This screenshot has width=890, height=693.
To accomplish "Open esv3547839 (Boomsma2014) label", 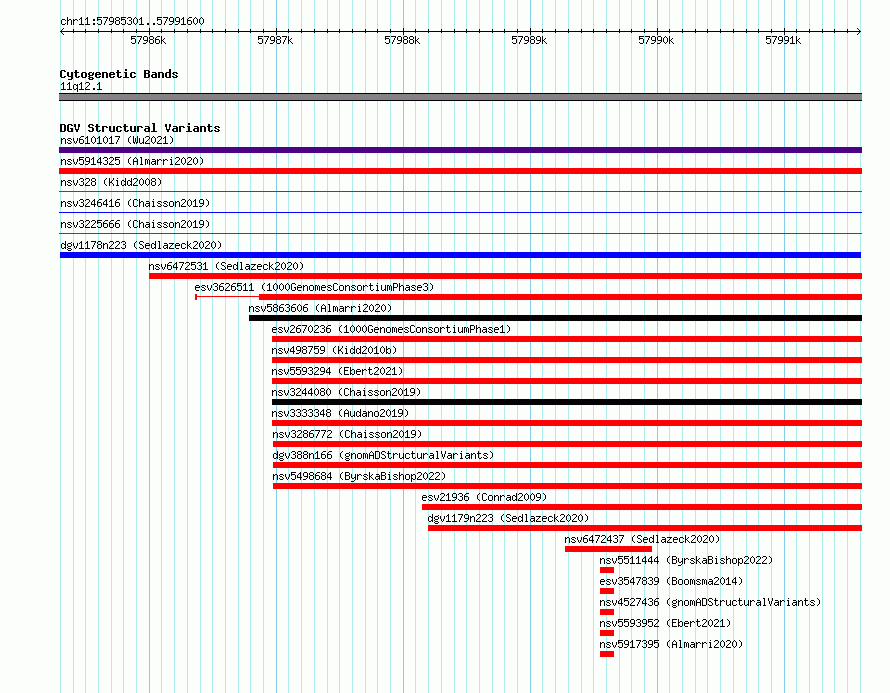I will (671, 581).
